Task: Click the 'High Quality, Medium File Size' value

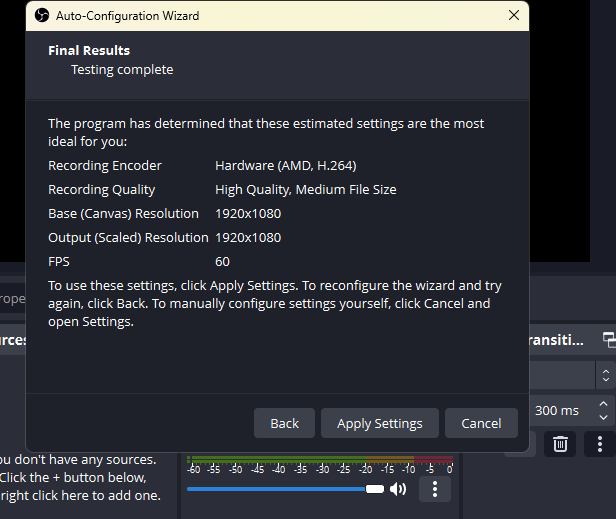Action: (306, 190)
